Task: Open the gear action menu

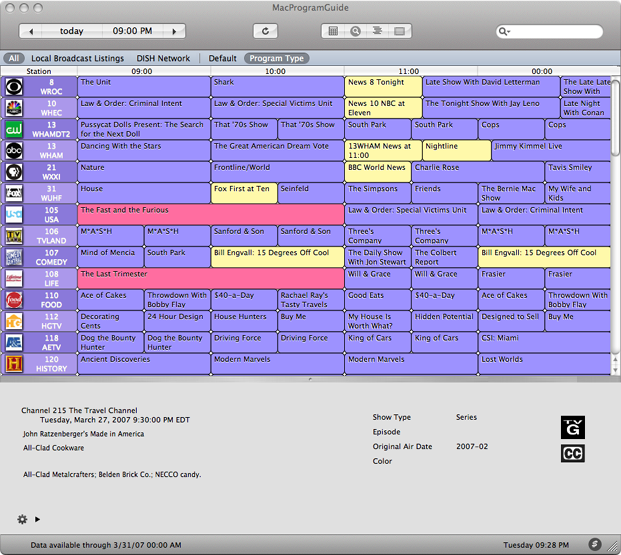Action: coord(22,519)
